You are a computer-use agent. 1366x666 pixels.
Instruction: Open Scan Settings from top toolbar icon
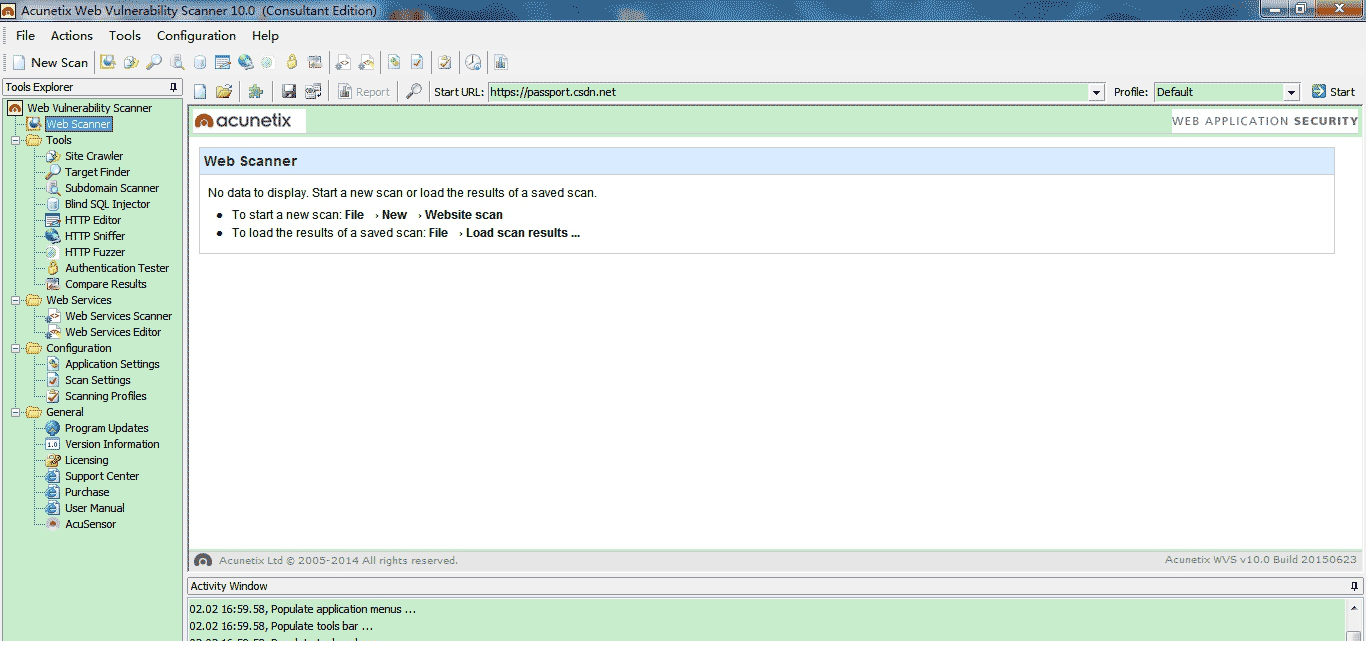418,62
